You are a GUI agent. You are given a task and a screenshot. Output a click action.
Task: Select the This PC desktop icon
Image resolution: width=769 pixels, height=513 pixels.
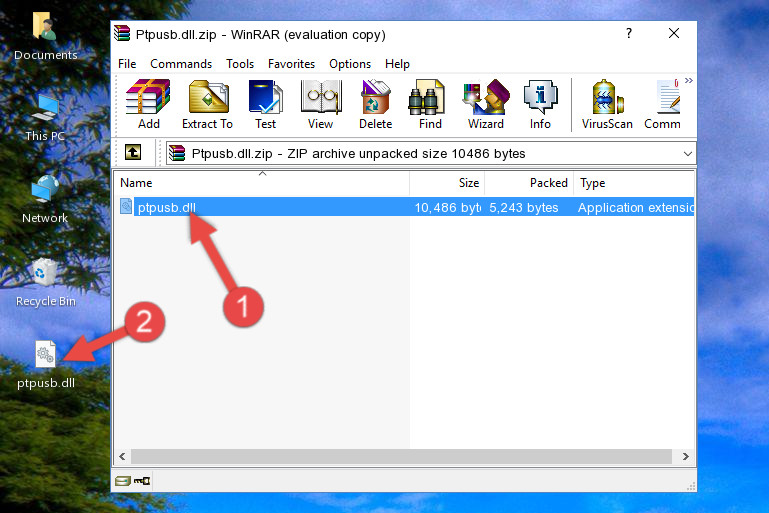point(45,118)
